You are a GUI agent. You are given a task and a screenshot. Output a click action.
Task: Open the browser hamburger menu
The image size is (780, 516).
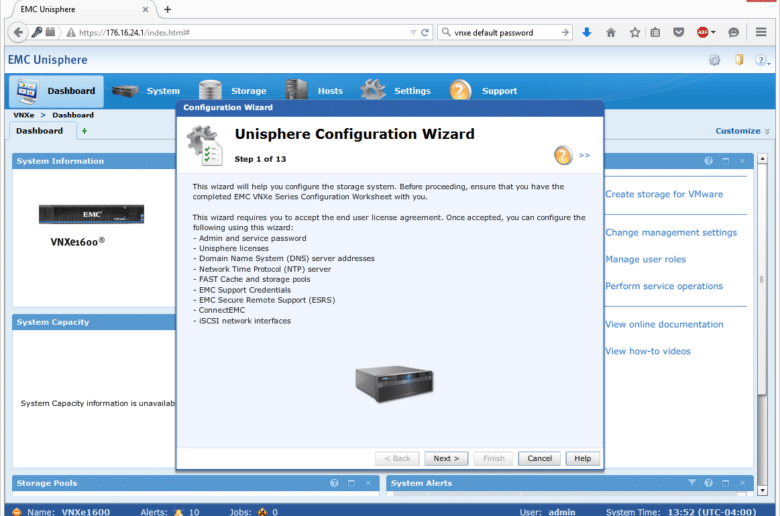[x=761, y=32]
